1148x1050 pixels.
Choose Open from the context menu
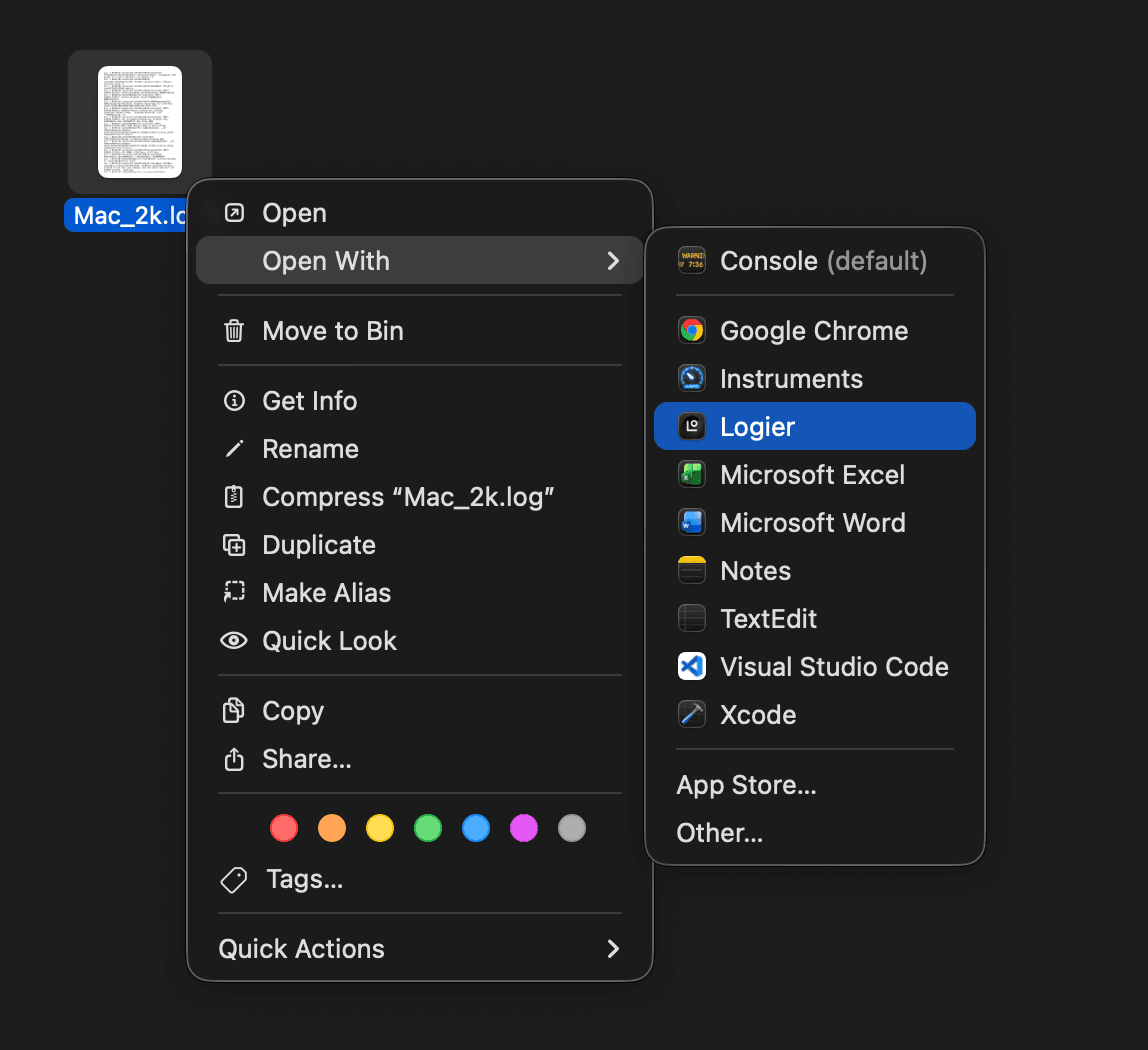point(420,213)
